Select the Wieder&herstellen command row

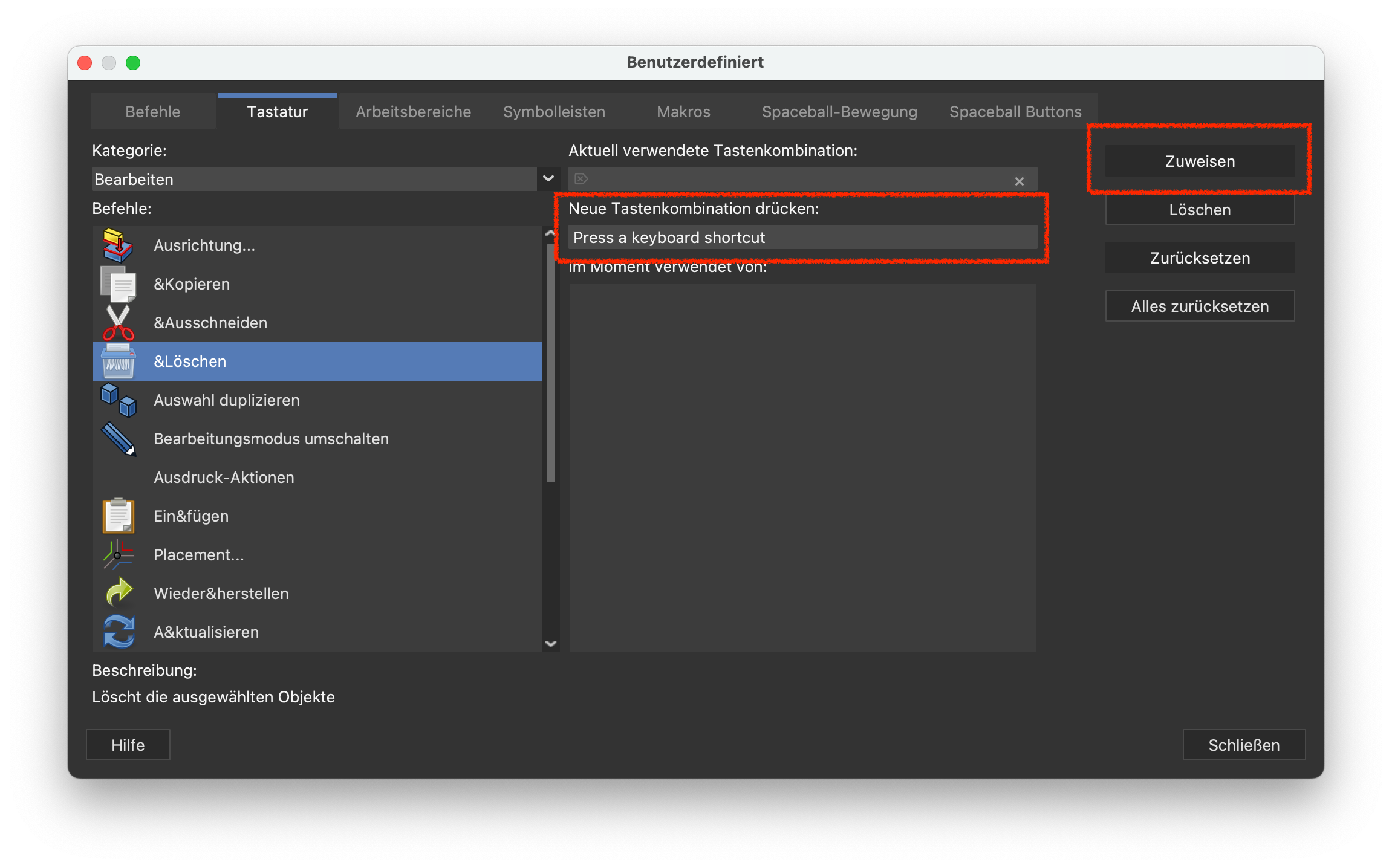point(317,594)
